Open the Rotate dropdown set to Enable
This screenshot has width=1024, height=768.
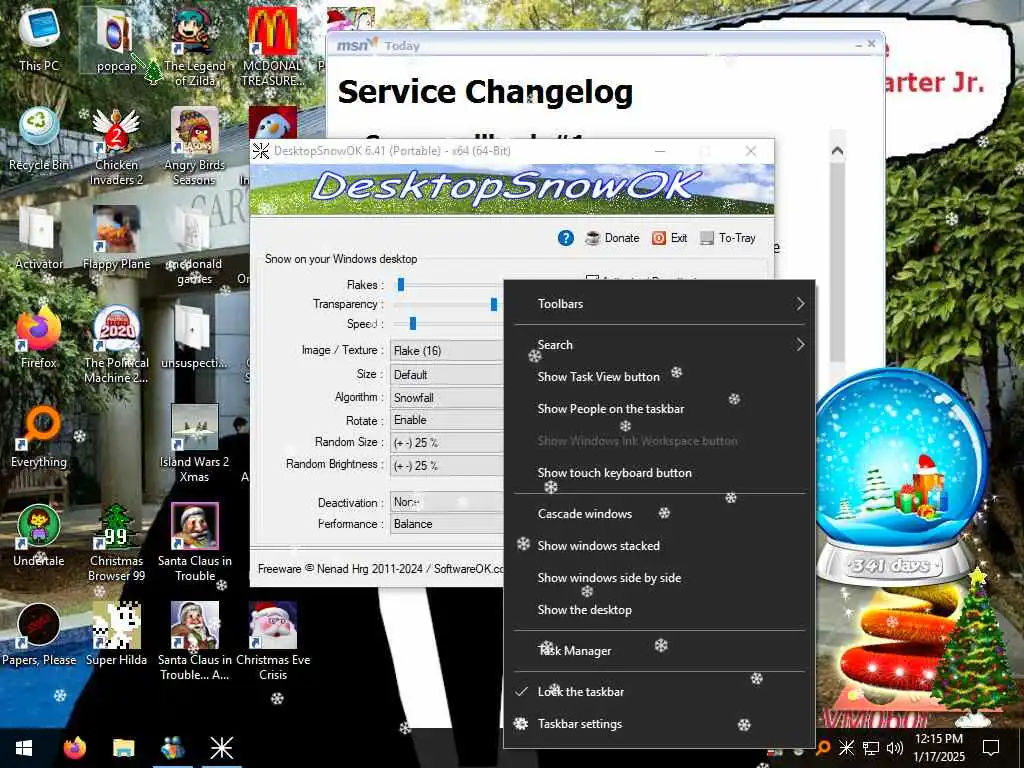tap(447, 420)
